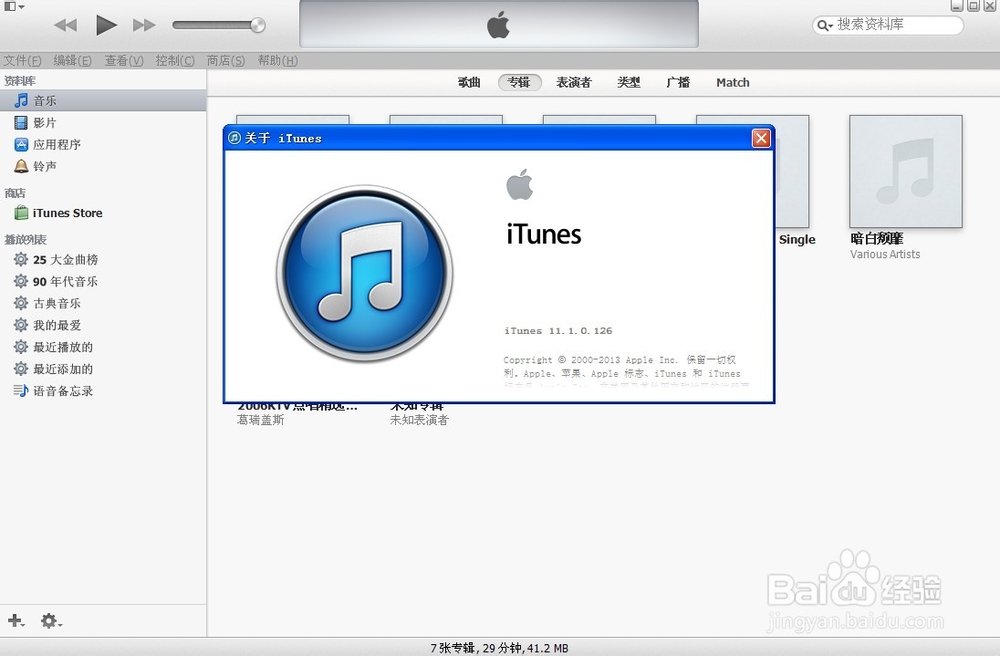This screenshot has height=656, width=1000.
Task: Click 葛瑞盖斯 artist label
Action: 261,420
